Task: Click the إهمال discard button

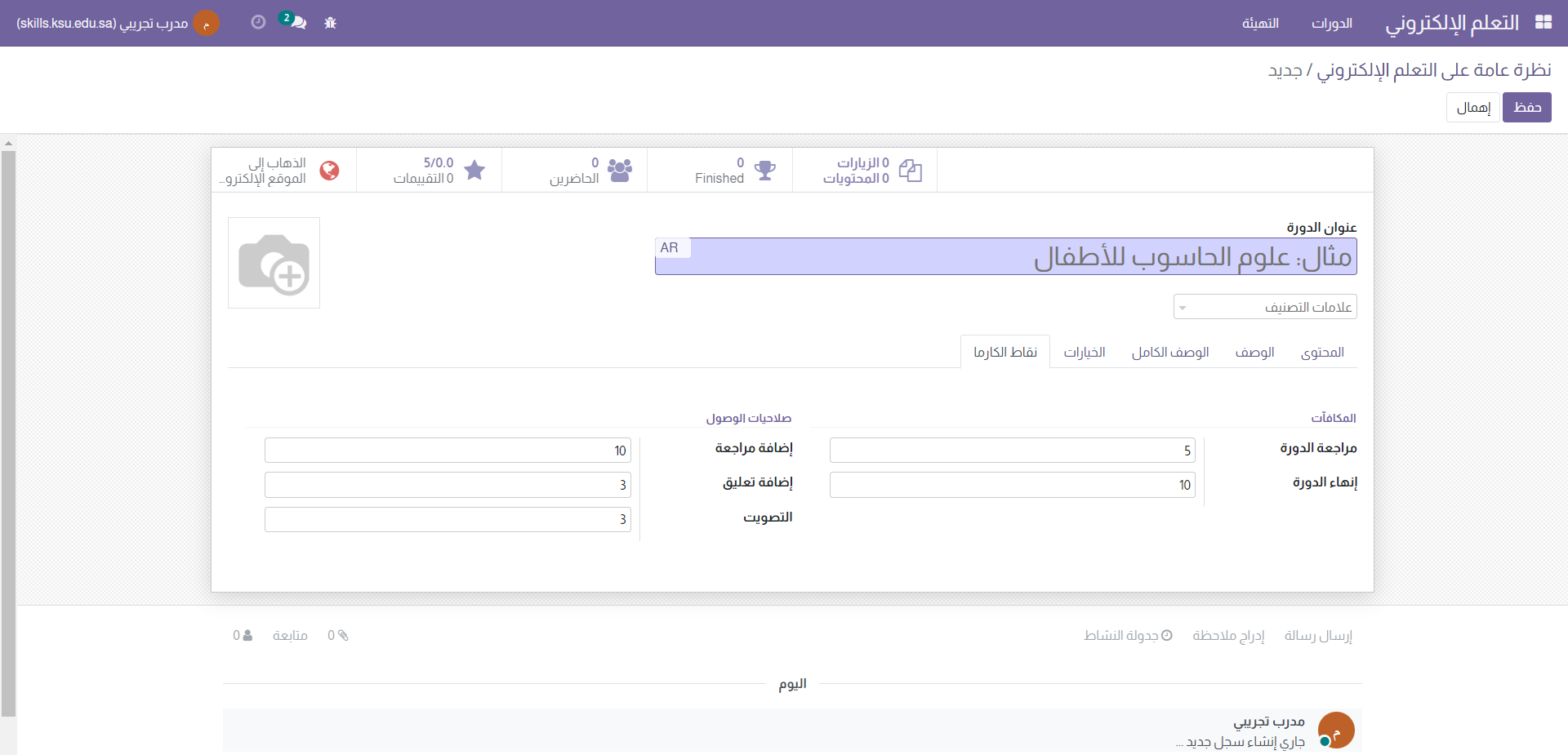Action: pyautogui.click(x=1472, y=107)
